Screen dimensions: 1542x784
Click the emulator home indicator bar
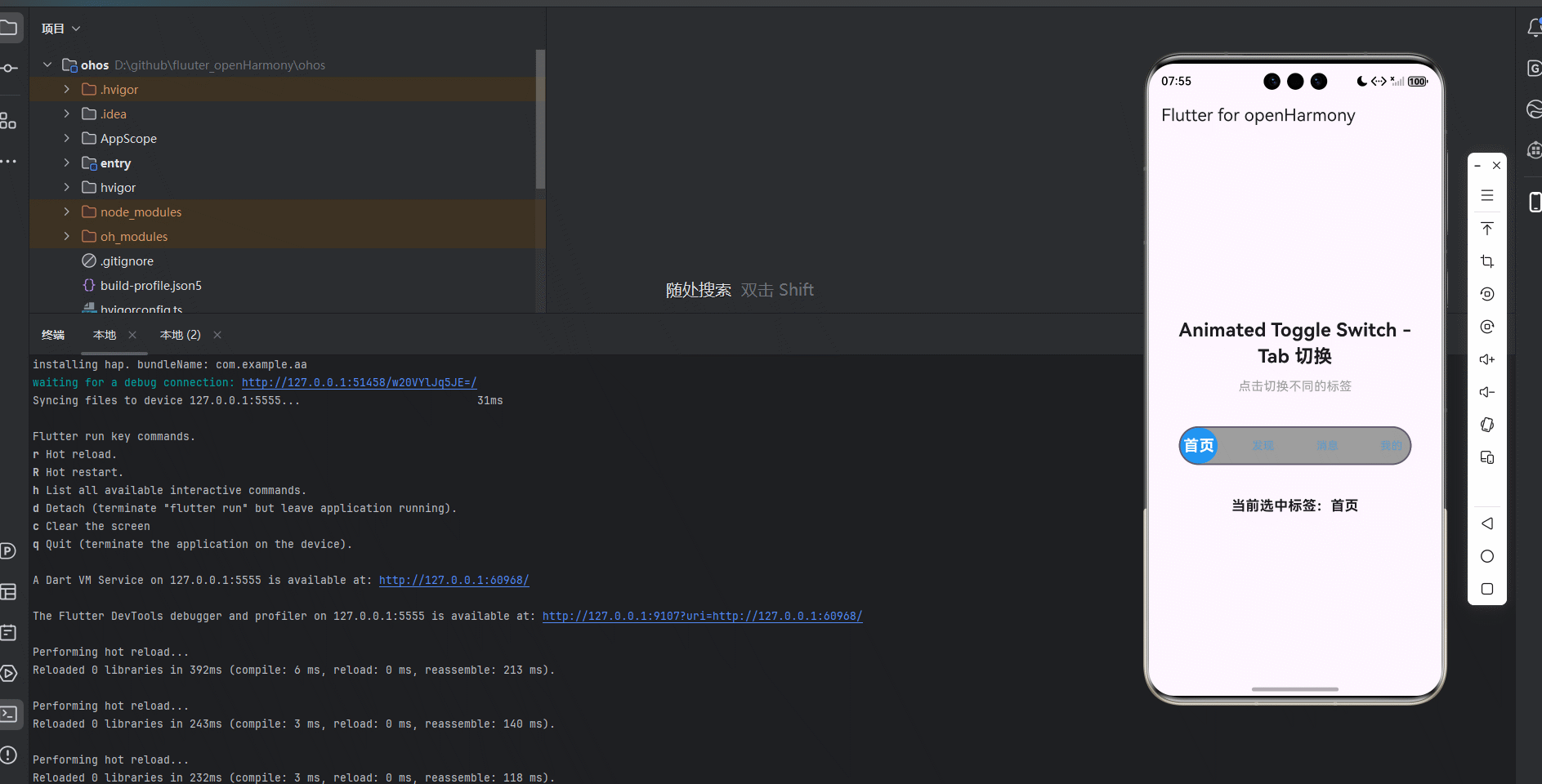1294,689
